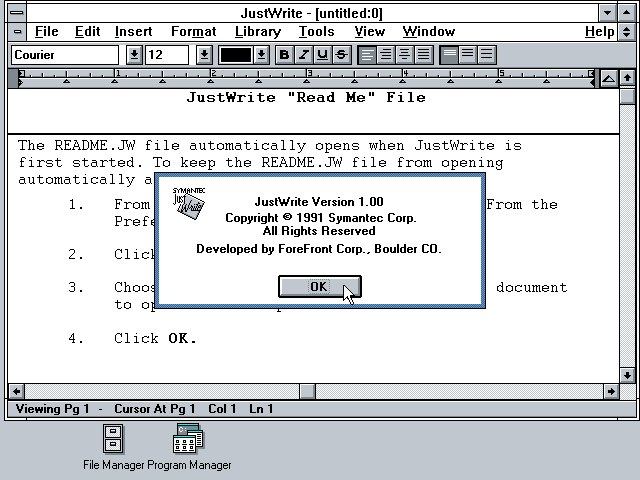Open the Insert menu

coord(133,31)
